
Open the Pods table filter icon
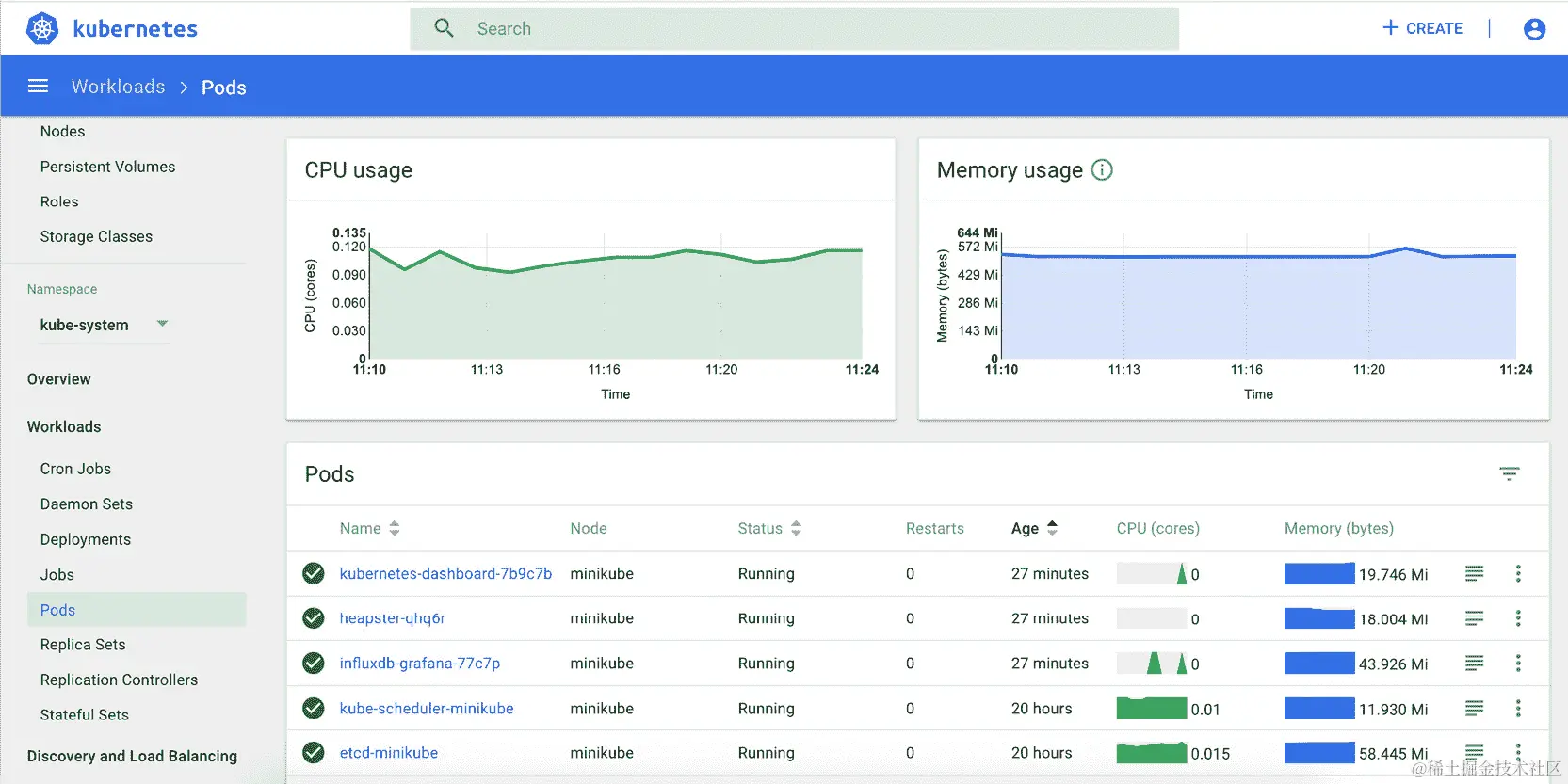click(1510, 473)
